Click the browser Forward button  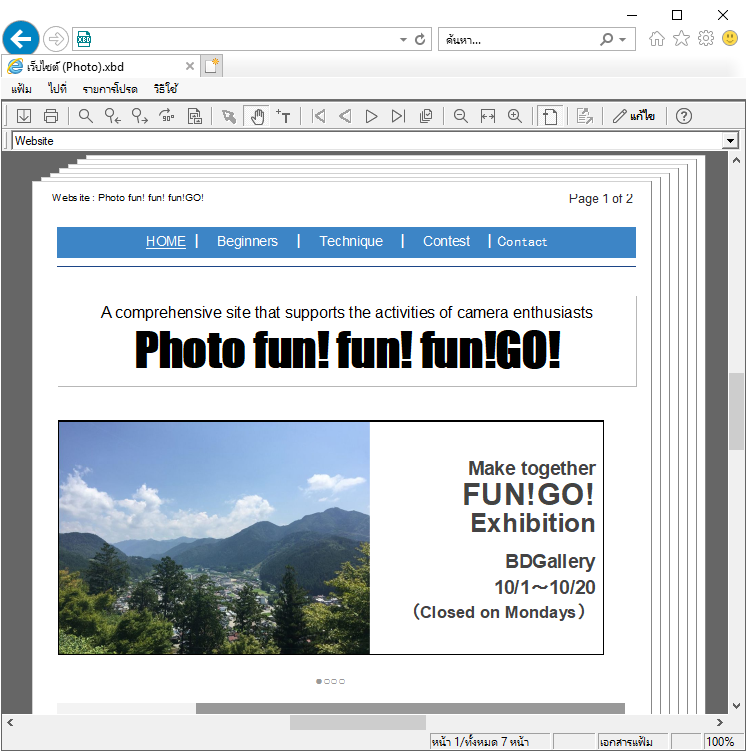[x=56, y=39]
